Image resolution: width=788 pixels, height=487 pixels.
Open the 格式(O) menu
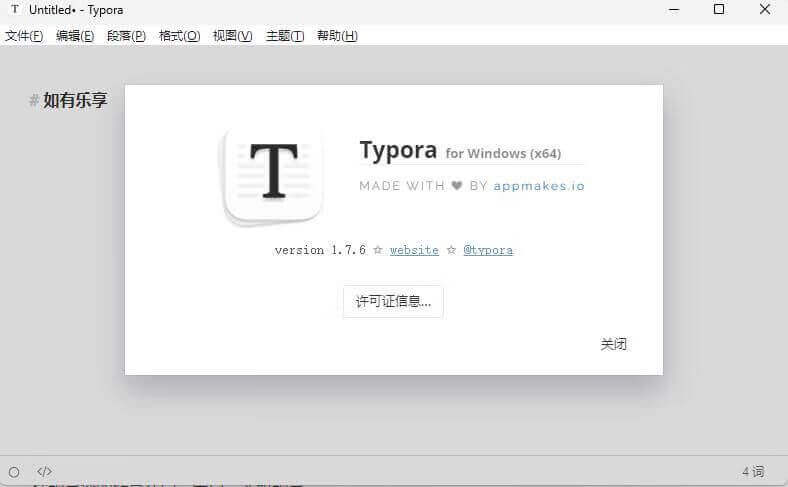pos(179,36)
